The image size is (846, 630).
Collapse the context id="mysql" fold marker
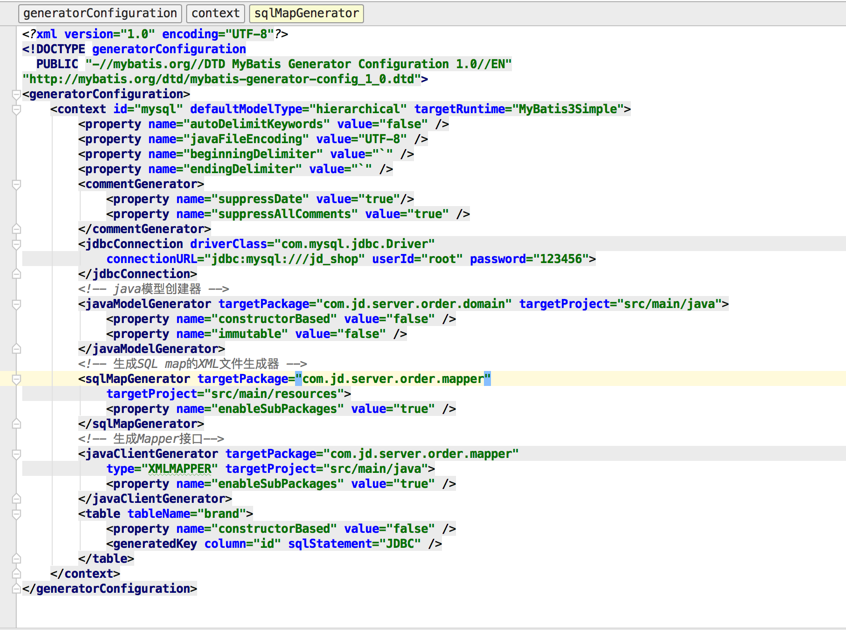(x=16, y=109)
